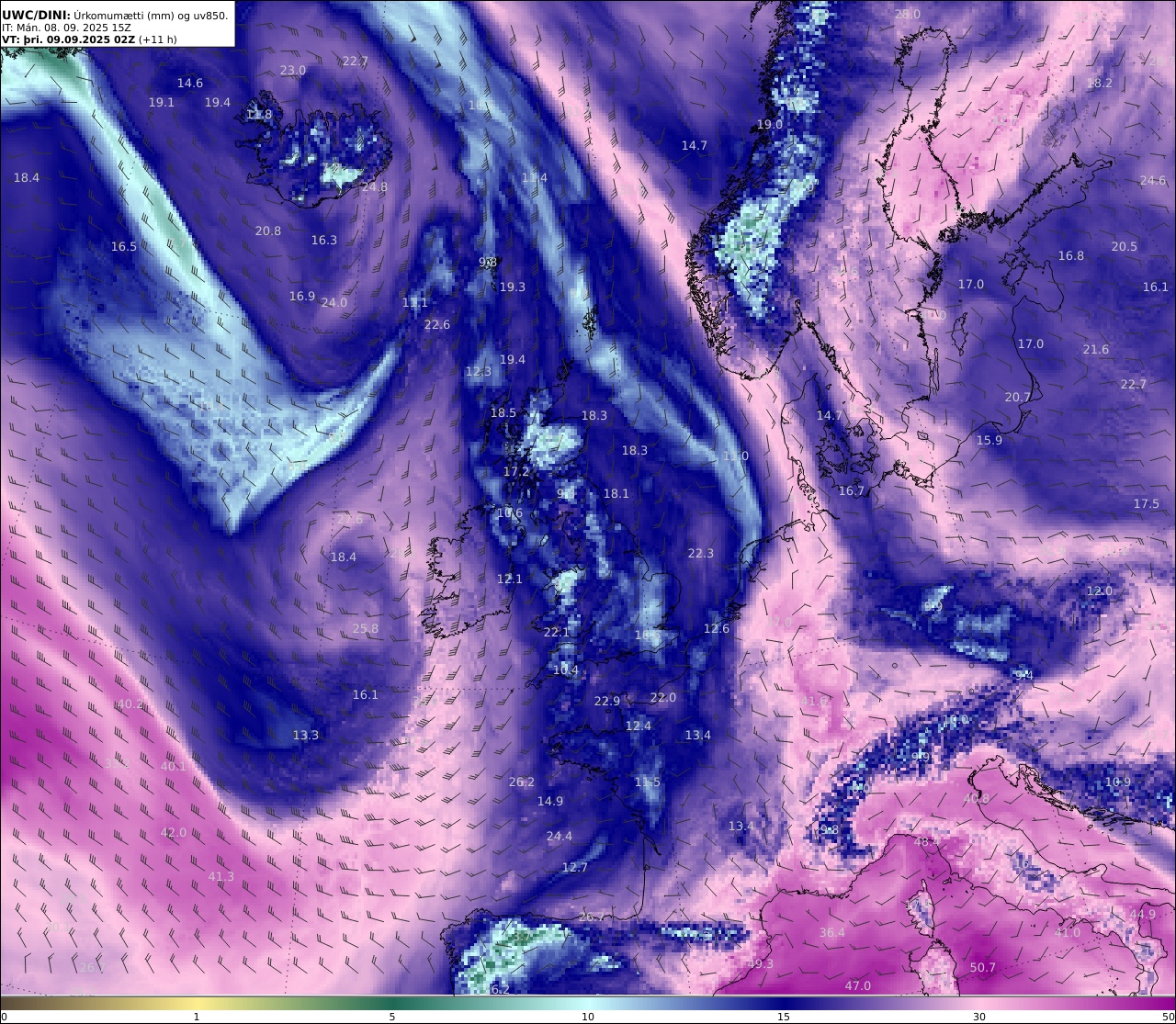Click the colorbar tick label 1

197,1017
